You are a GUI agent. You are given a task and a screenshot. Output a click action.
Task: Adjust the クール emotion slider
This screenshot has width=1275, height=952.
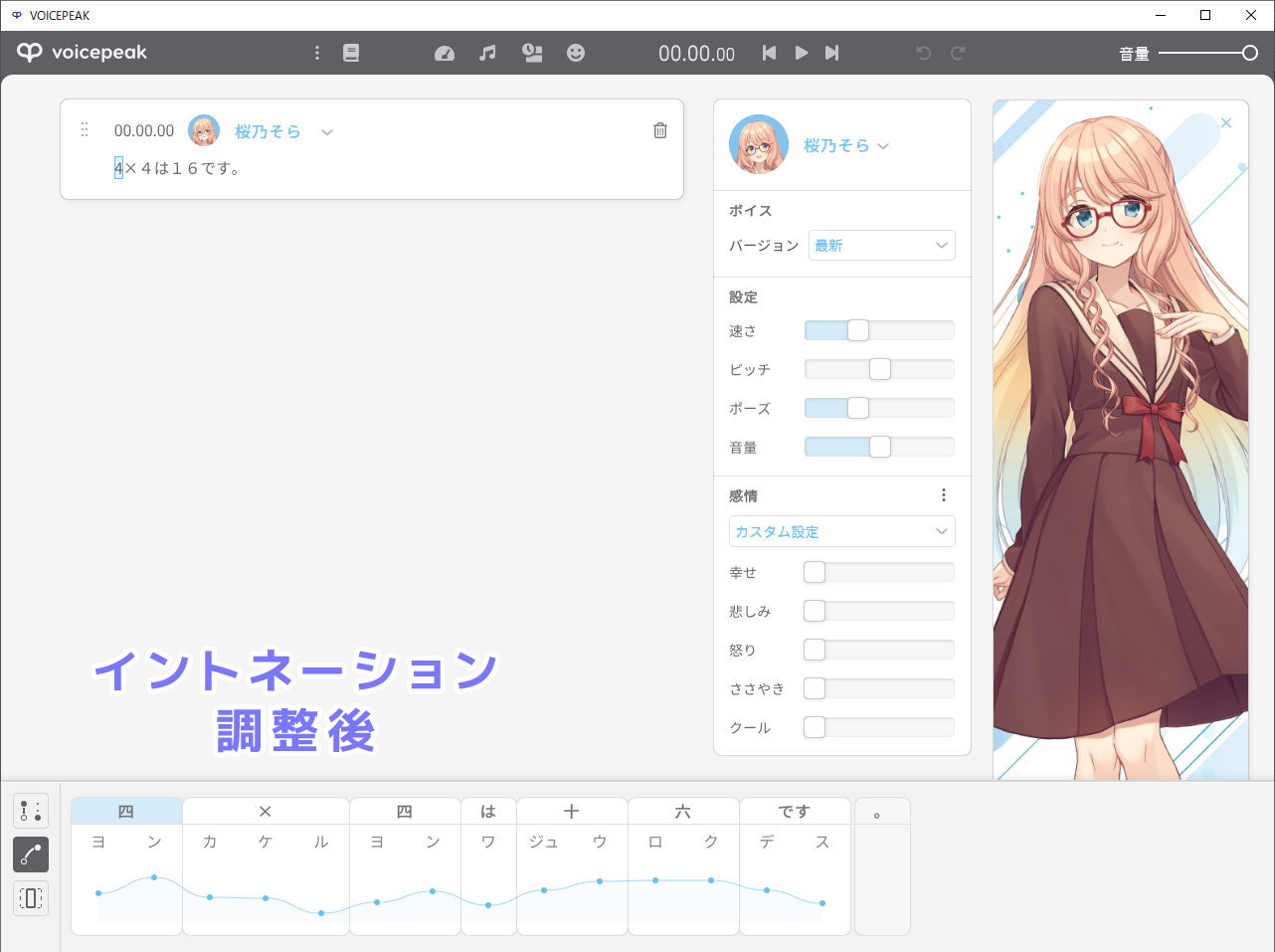pos(879,727)
